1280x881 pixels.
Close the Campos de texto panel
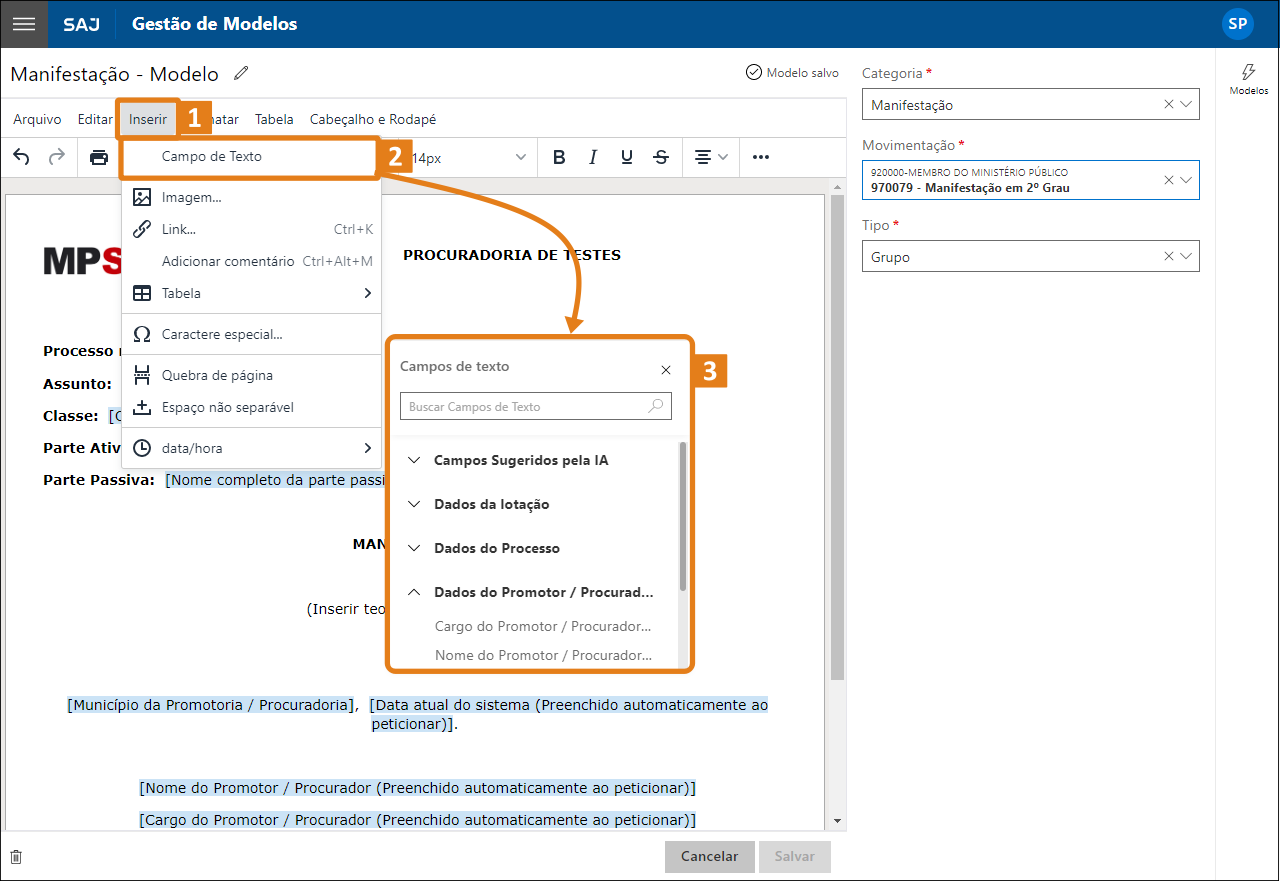coord(666,370)
